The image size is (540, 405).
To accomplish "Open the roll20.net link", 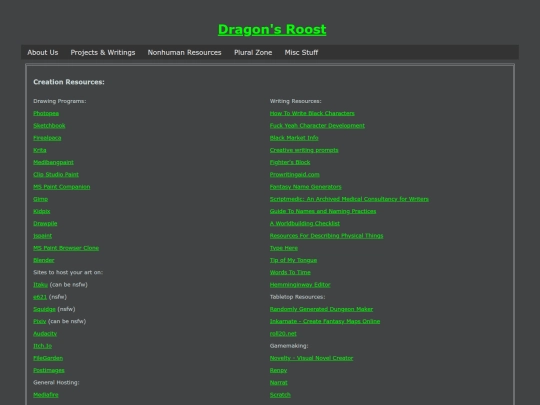I will click(283, 333).
